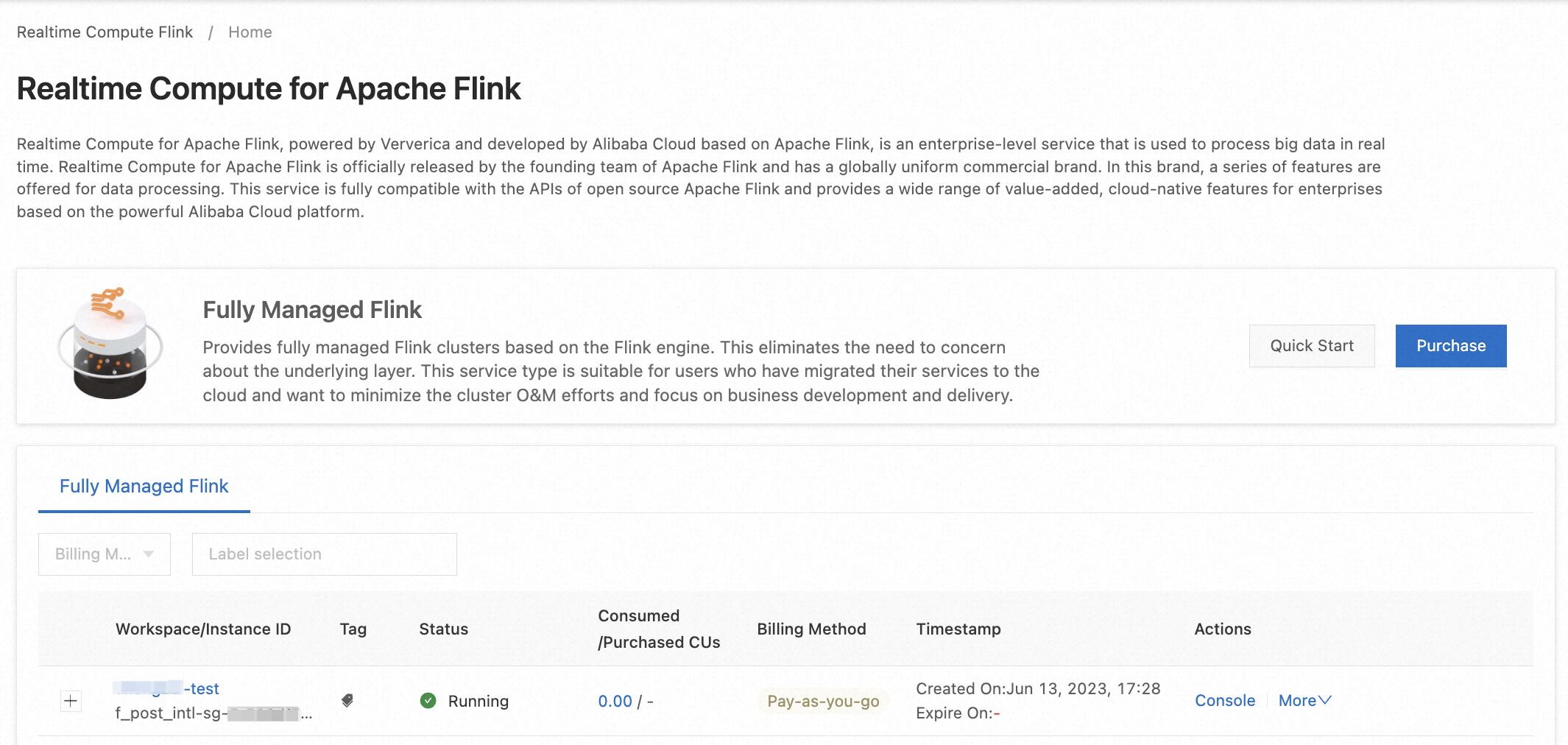
Task: Click the Status column header
Action: (x=444, y=629)
